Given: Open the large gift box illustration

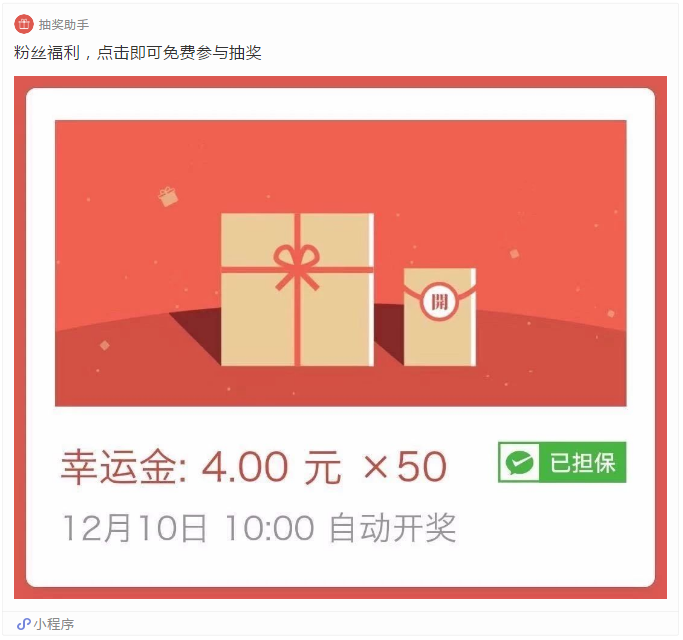Looking at the screenshot, I should (298, 290).
